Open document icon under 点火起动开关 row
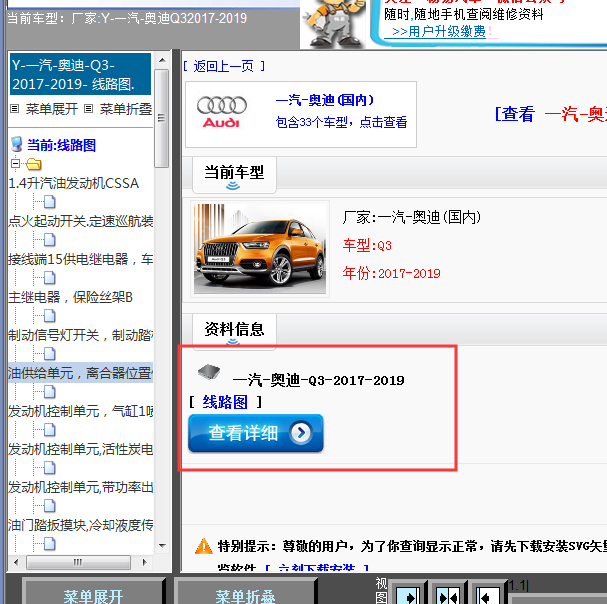 coord(50,240)
